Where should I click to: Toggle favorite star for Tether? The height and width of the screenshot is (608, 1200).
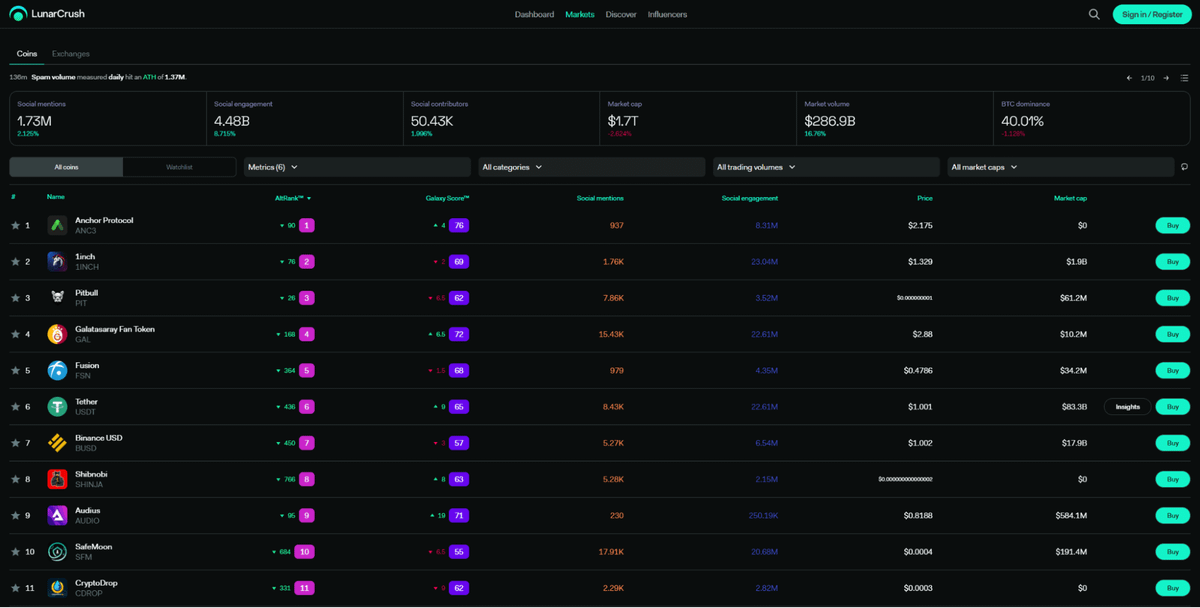15,407
